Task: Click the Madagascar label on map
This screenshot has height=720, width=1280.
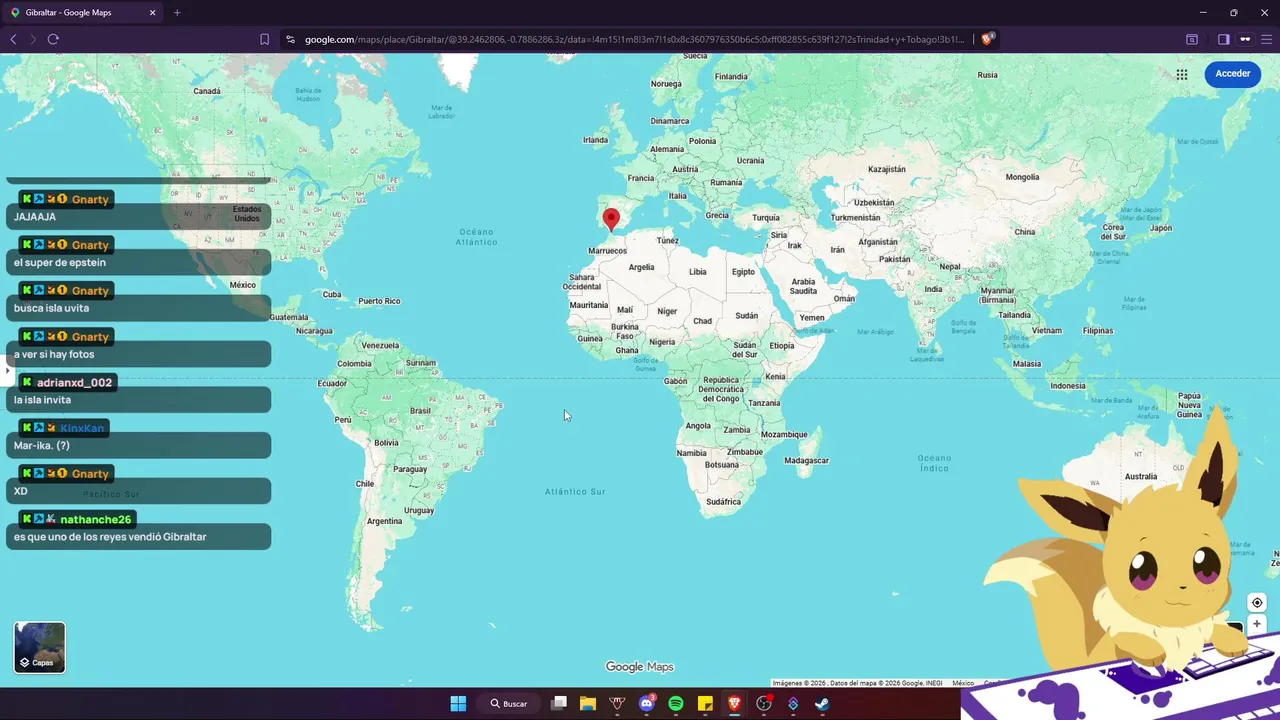Action: [x=806, y=461]
